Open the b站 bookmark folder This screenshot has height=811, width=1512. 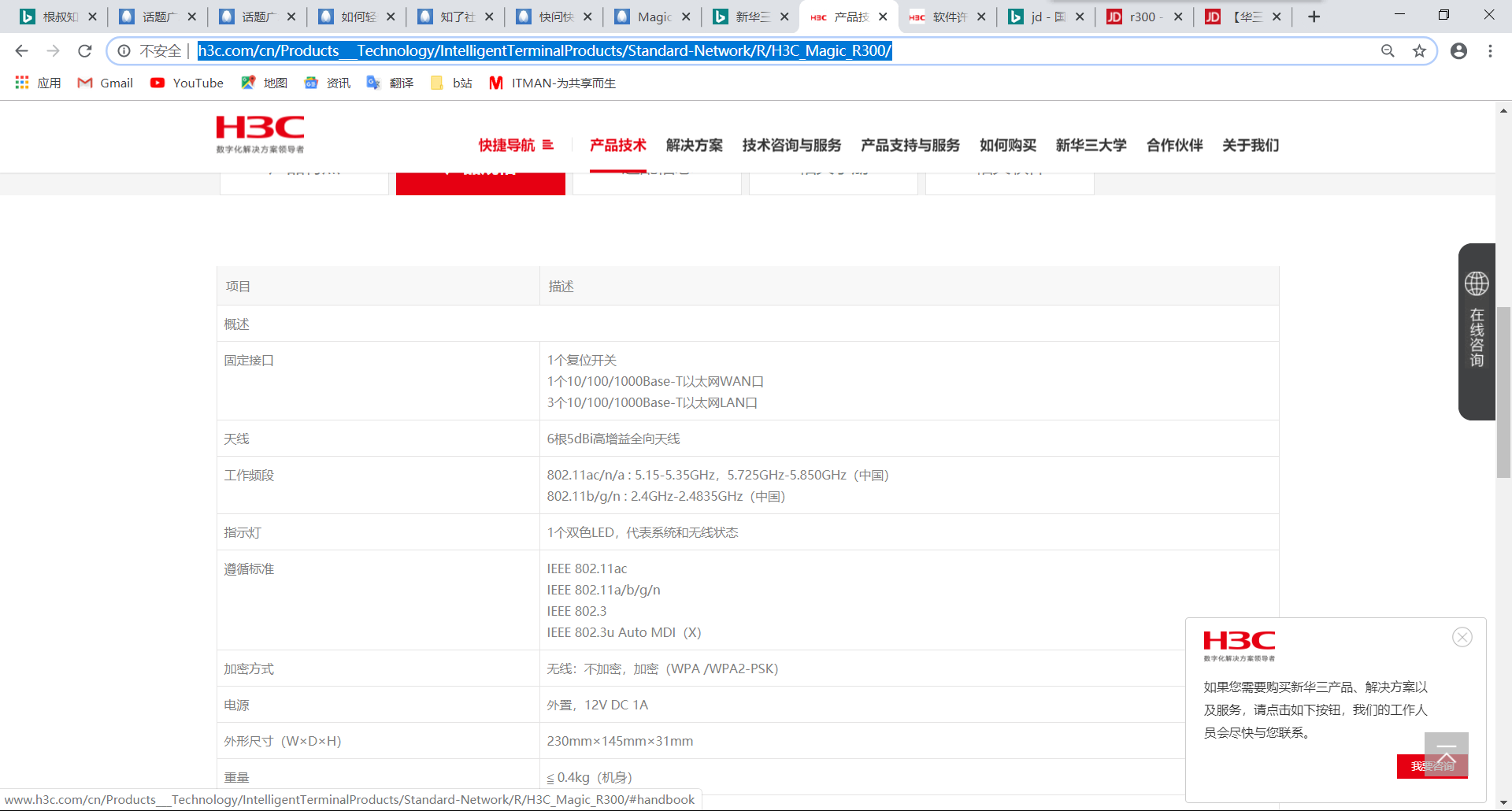tap(451, 83)
